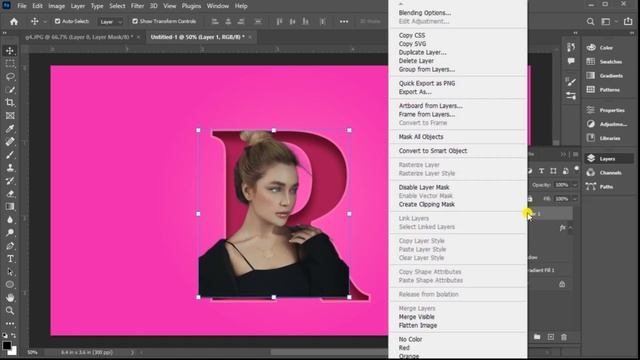The image size is (640, 360).
Task: Choose Merge Visible from context menu
Action: 416,317
